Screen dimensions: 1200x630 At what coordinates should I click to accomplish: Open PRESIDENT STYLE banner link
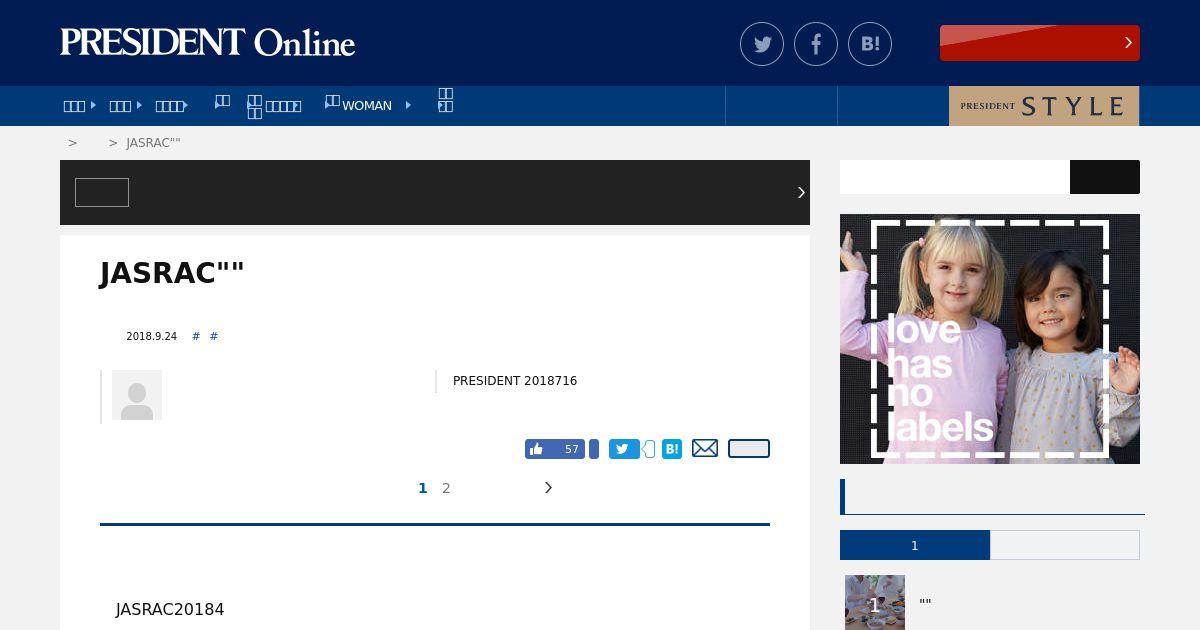coord(1044,106)
